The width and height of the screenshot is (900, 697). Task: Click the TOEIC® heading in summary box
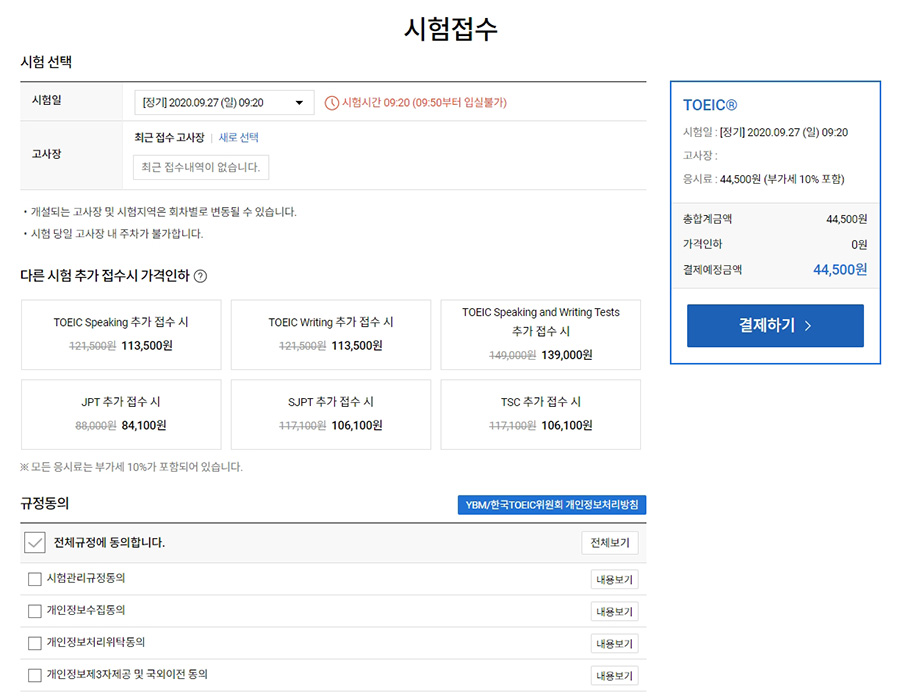pos(710,105)
